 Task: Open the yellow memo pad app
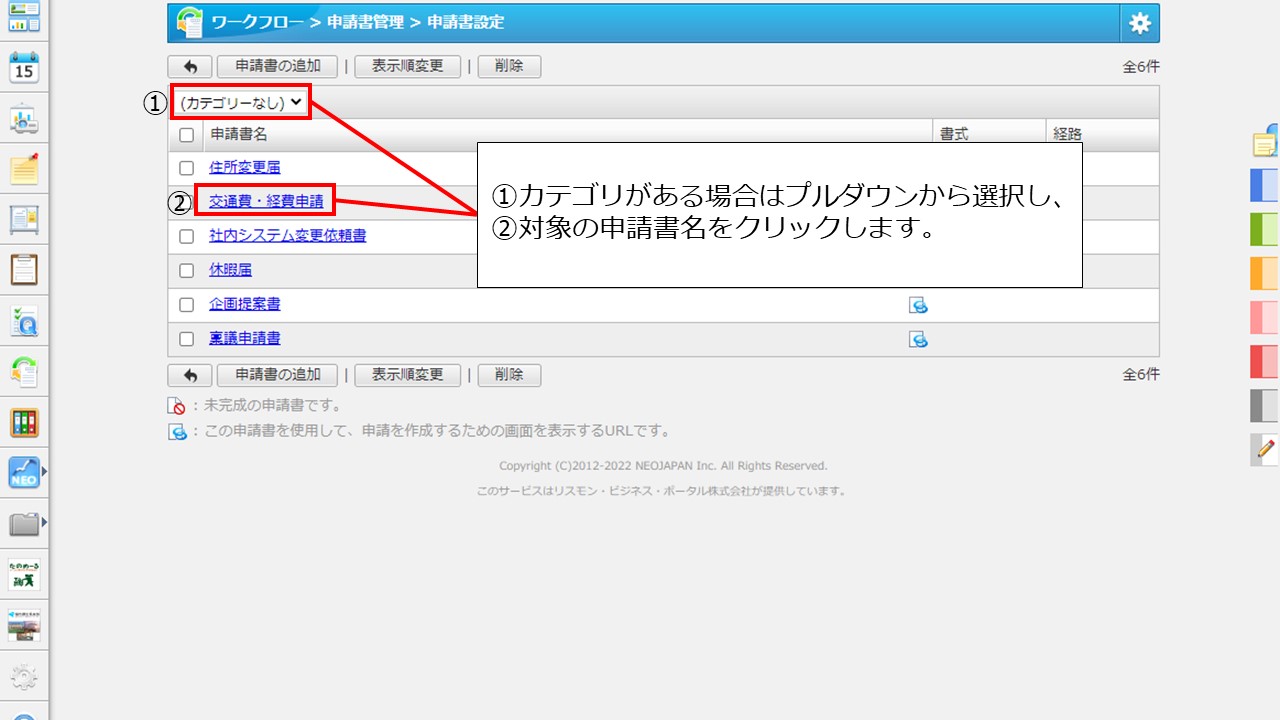(x=25, y=169)
